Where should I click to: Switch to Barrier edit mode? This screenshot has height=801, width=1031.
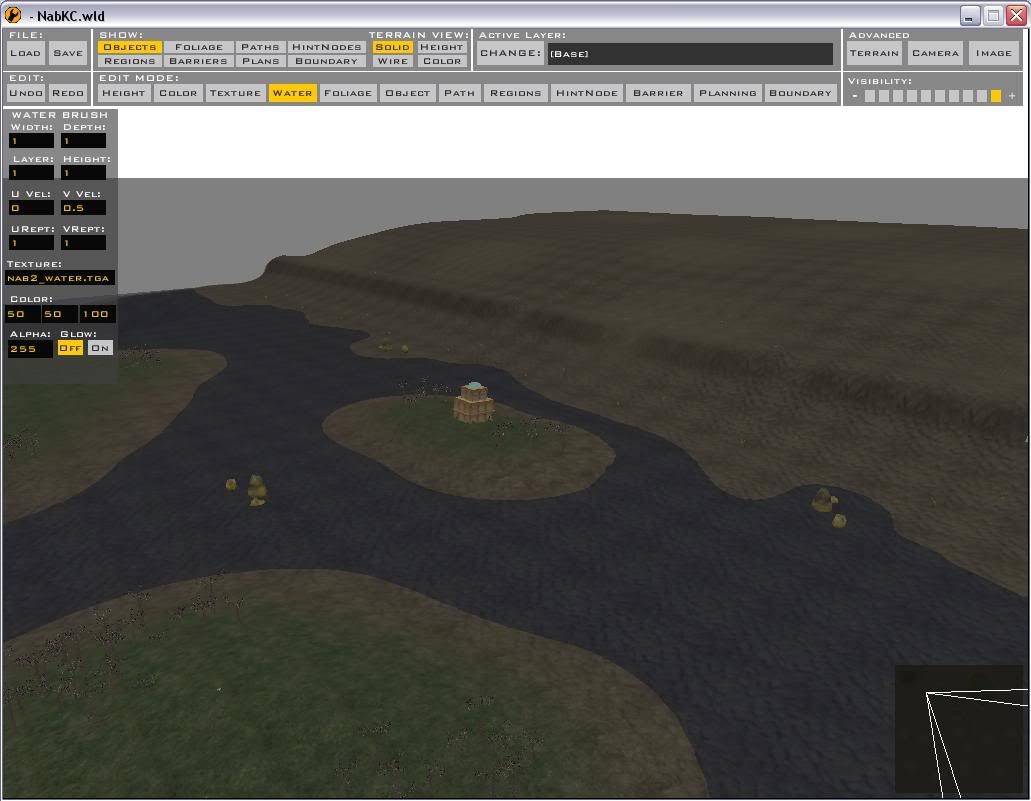(x=658, y=93)
